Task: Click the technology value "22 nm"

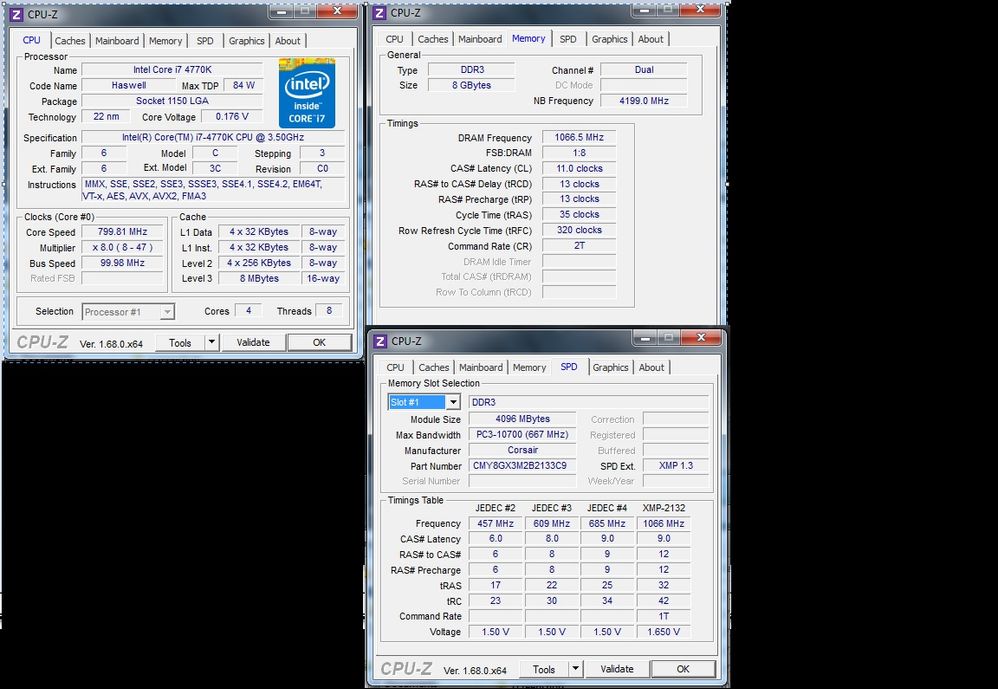Action: 106,116
